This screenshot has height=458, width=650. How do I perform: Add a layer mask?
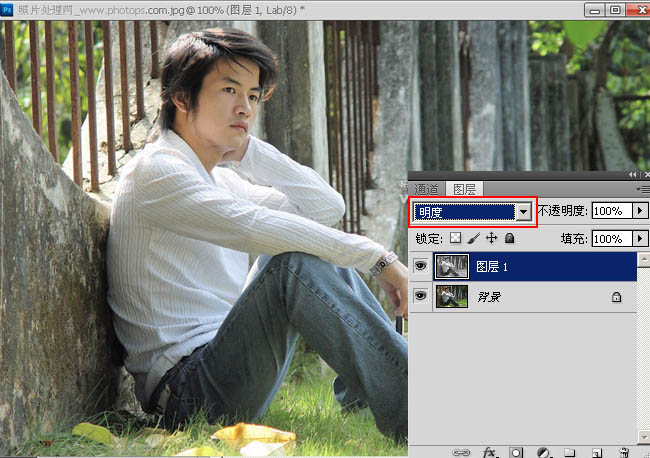click(x=516, y=452)
